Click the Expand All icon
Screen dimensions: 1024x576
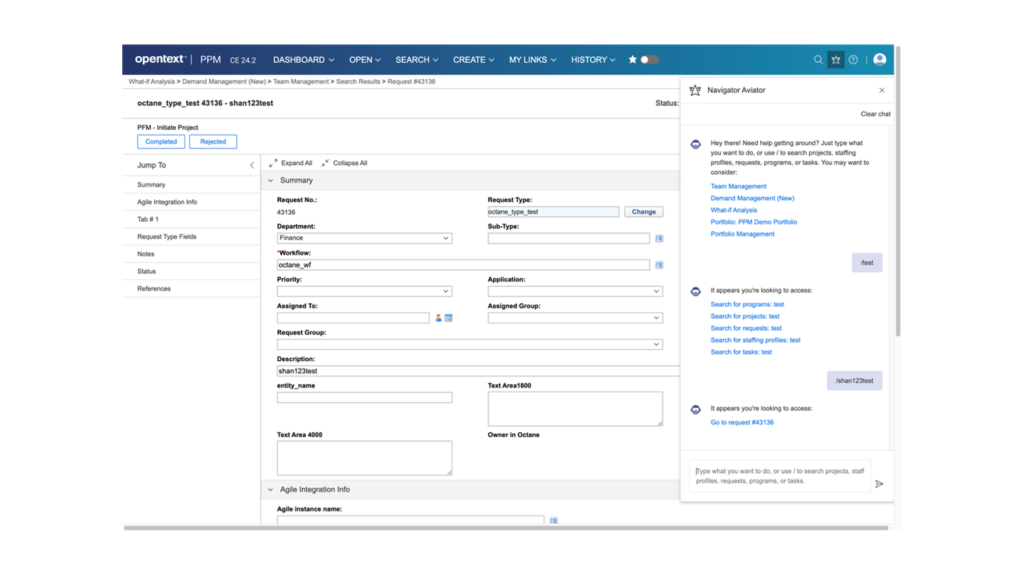272,163
